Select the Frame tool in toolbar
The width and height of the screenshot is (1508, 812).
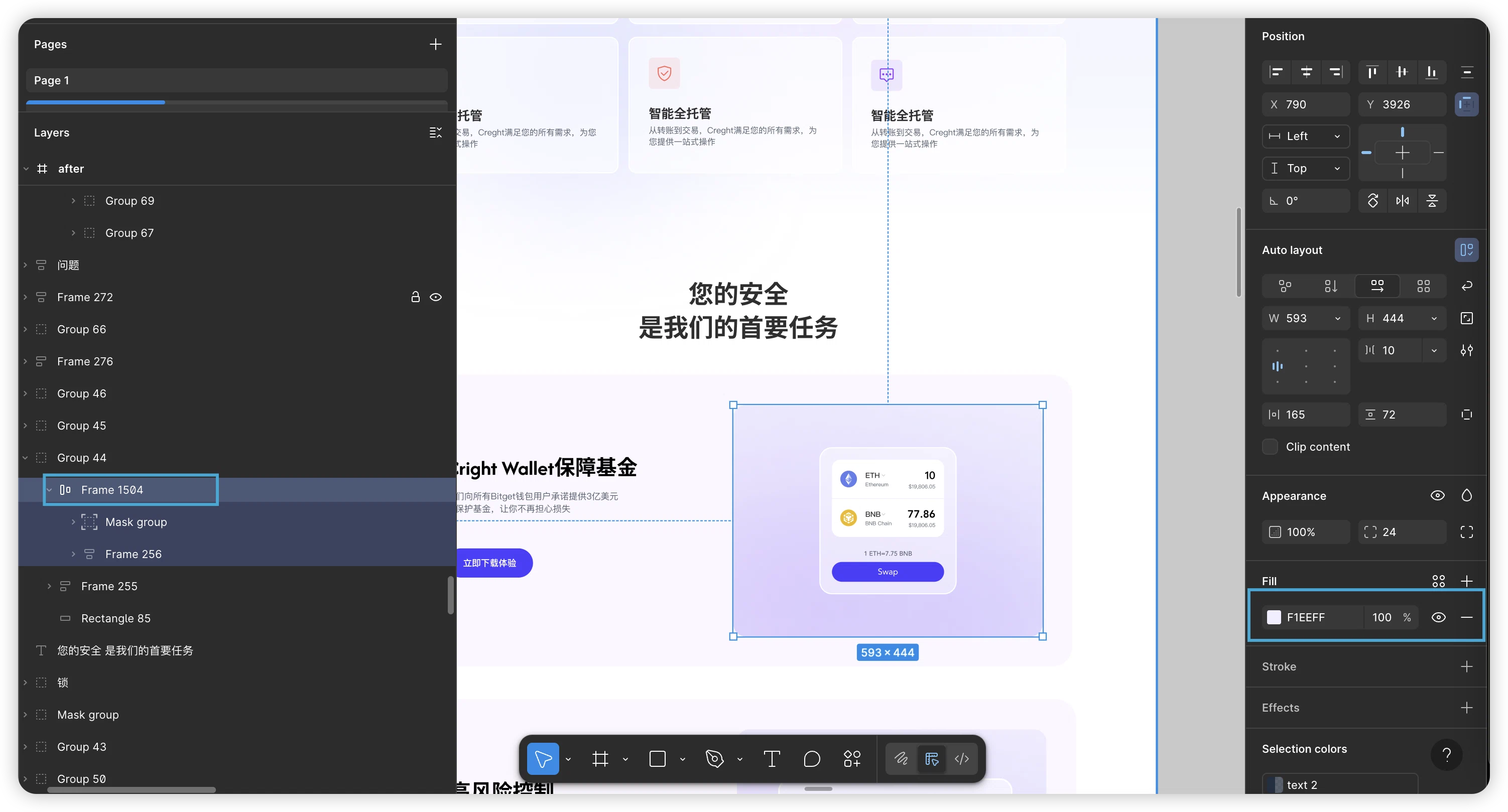[600, 759]
